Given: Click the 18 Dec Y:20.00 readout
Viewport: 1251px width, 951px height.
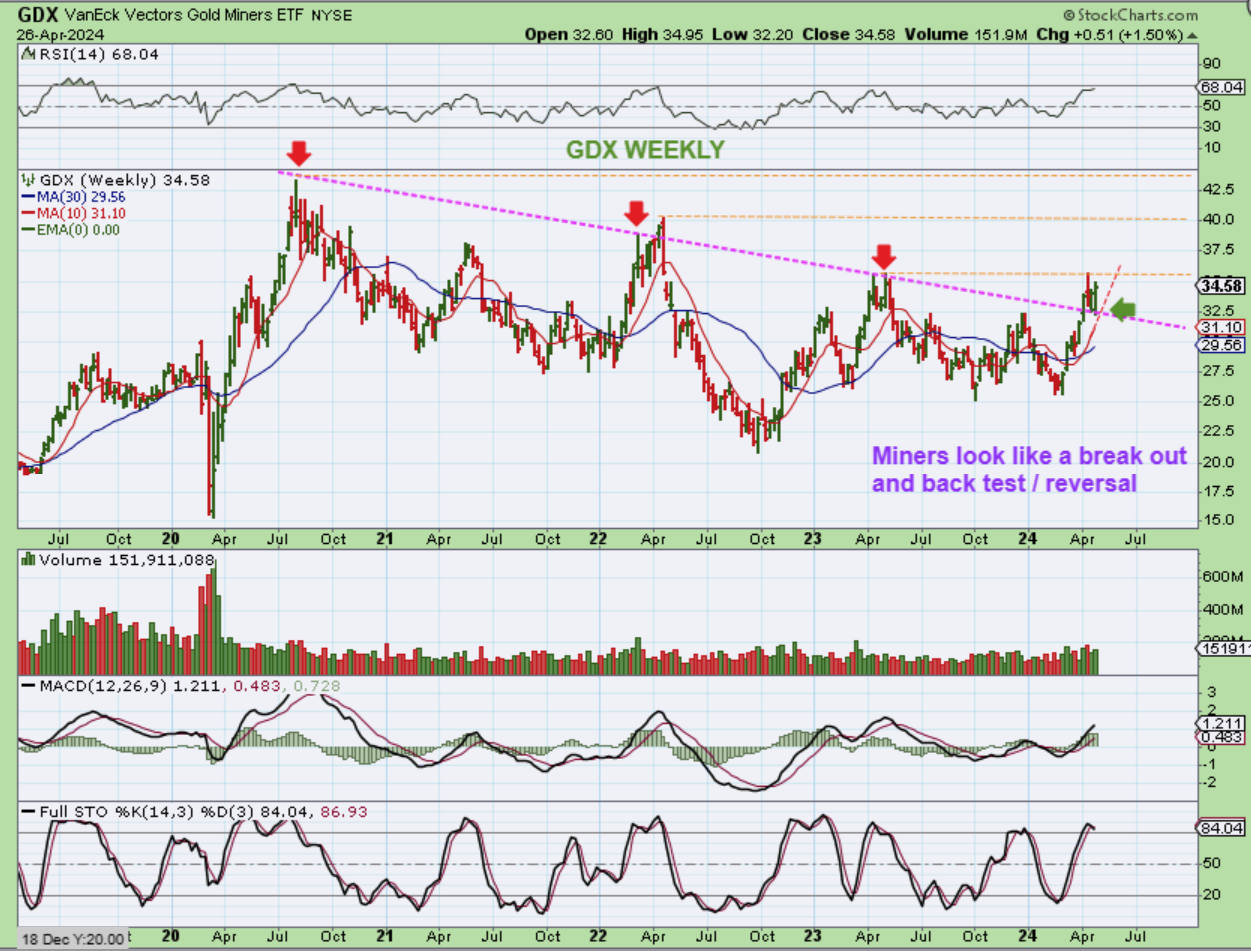Looking at the screenshot, I should pos(74,939).
